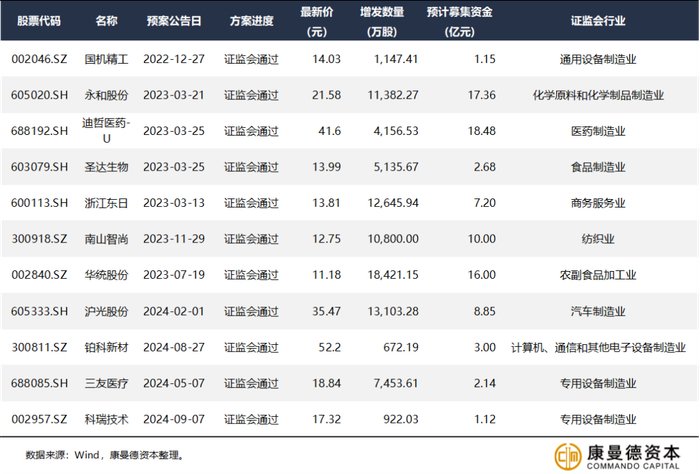Click the date 2024-08-27
Image resolution: width=700 pixels, height=474 pixels.
tap(174, 347)
